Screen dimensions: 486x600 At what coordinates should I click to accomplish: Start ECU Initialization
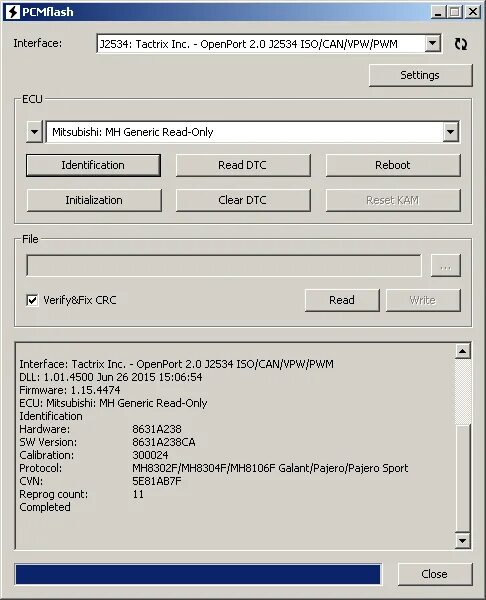click(x=94, y=200)
